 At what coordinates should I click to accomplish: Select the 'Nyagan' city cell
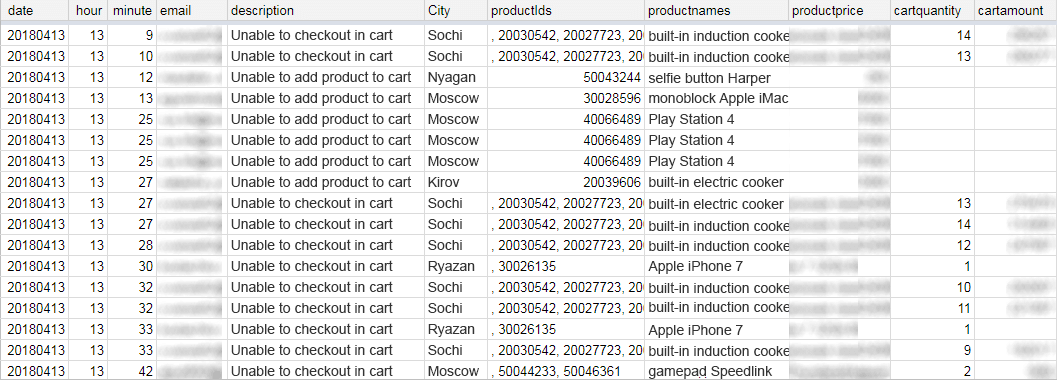pos(455,77)
